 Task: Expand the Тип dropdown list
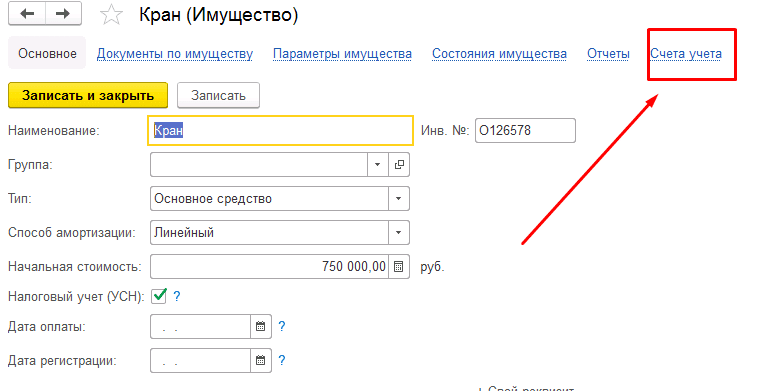398,199
